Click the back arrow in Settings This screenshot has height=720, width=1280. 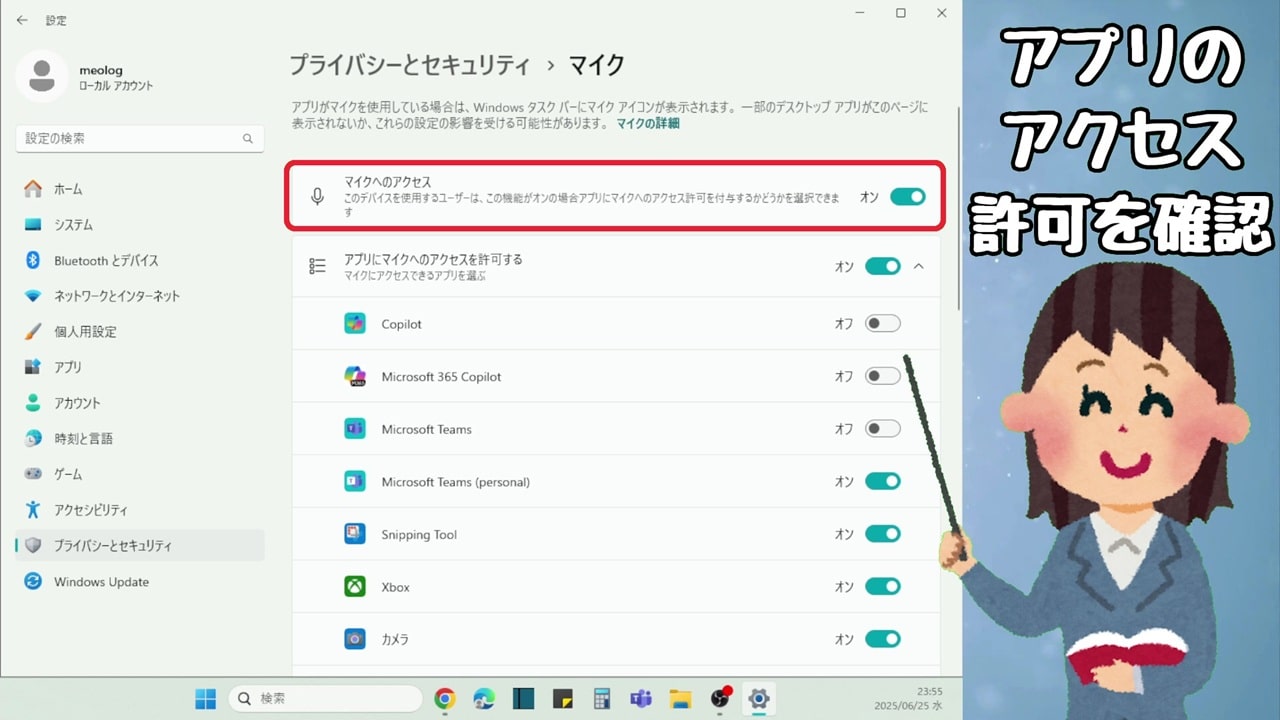(22, 20)
